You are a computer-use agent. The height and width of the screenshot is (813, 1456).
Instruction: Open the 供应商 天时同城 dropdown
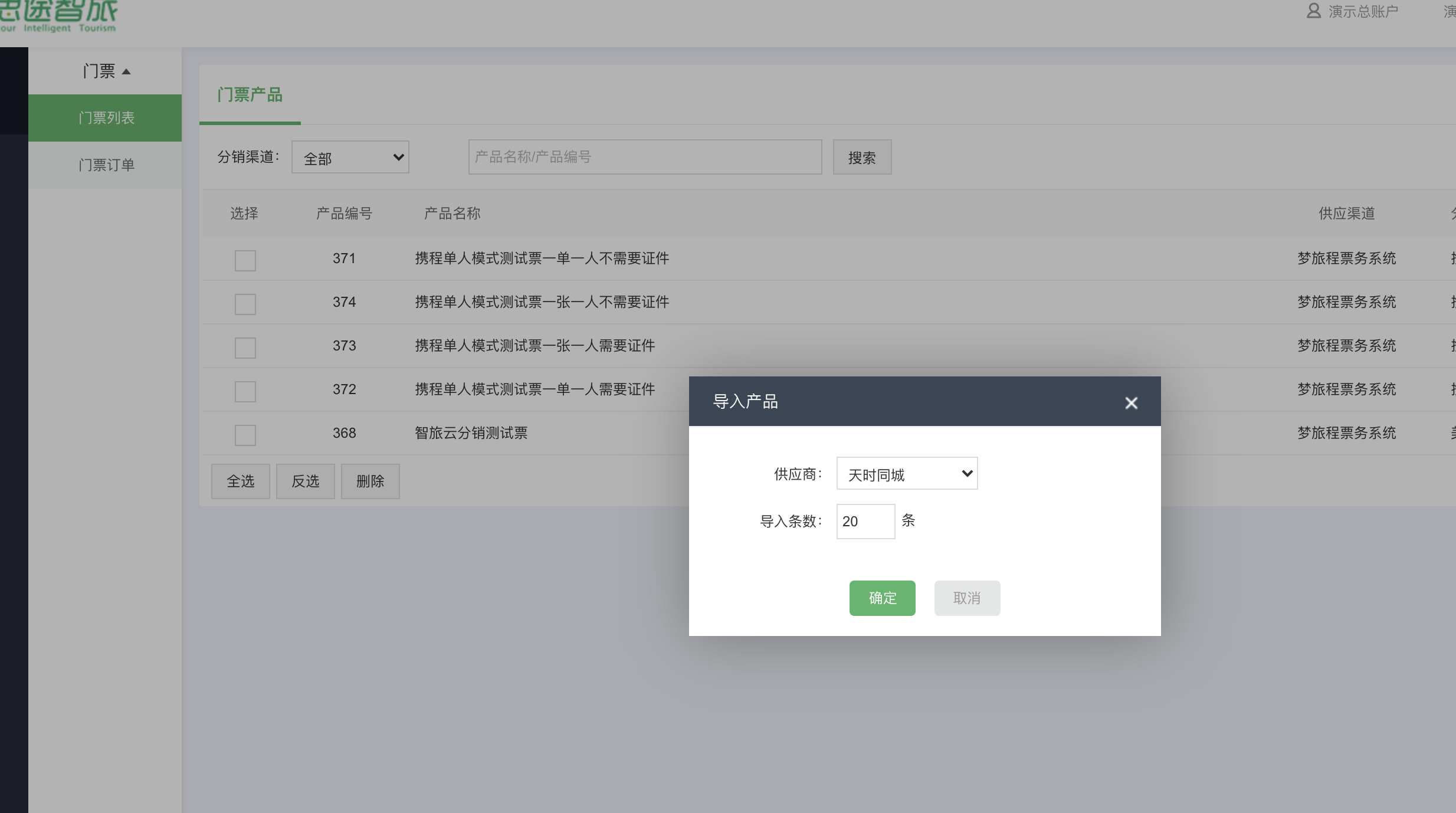point(907,474)
